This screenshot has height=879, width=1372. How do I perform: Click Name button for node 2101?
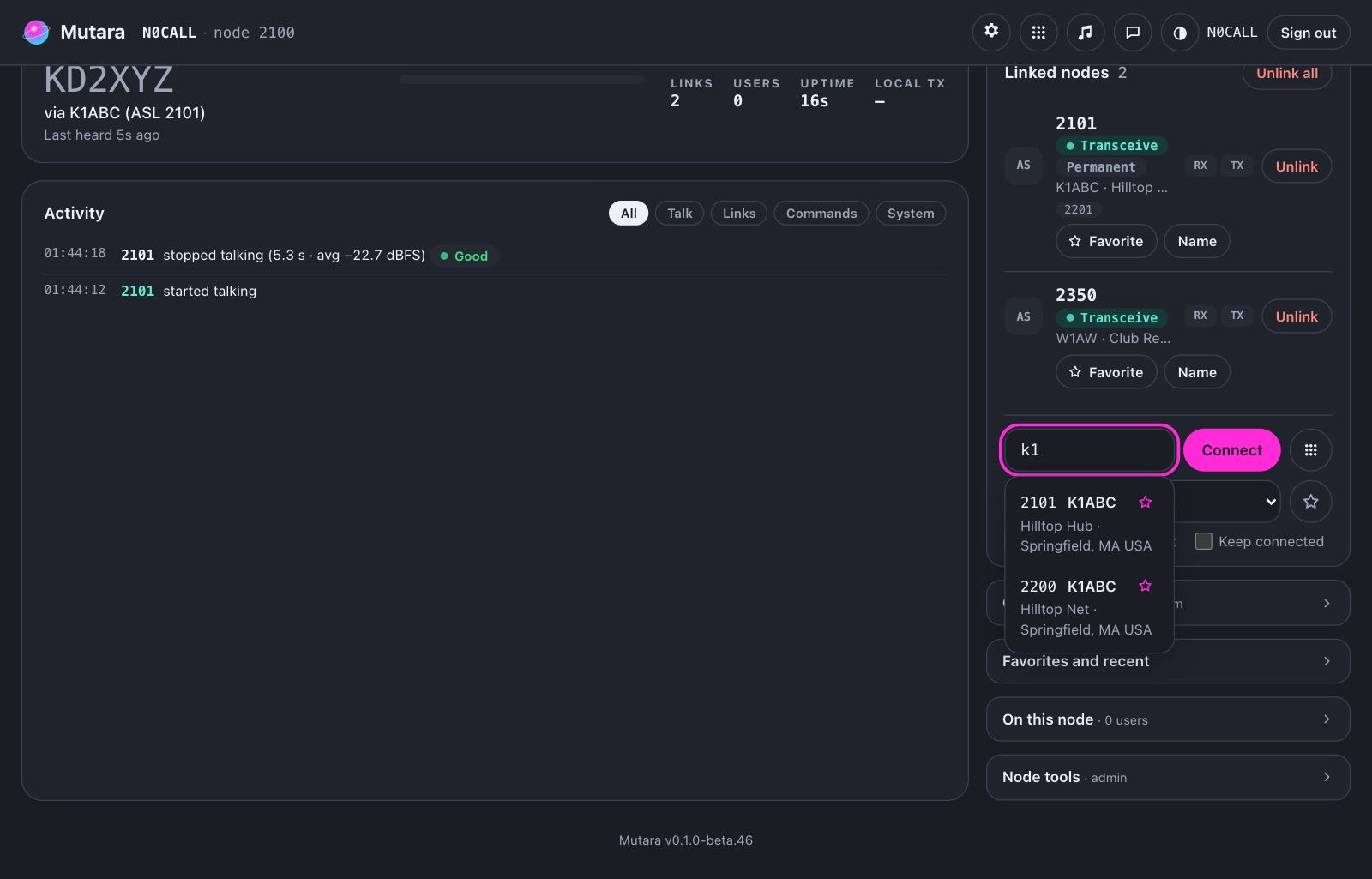[1197, 242]
